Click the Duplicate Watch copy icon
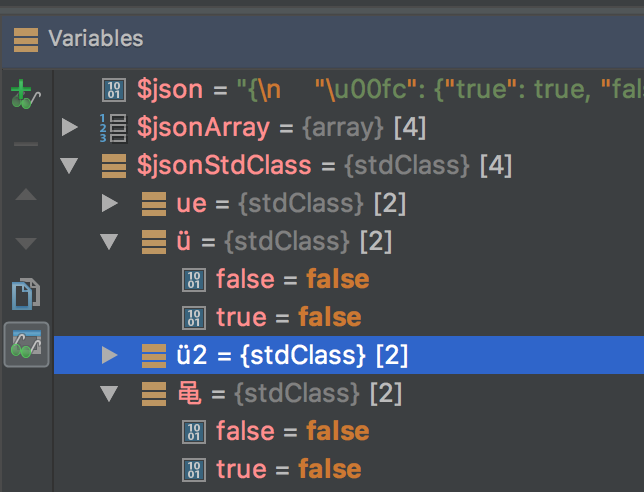The height and width of the screenshot is (492, 644). [25, 294]
